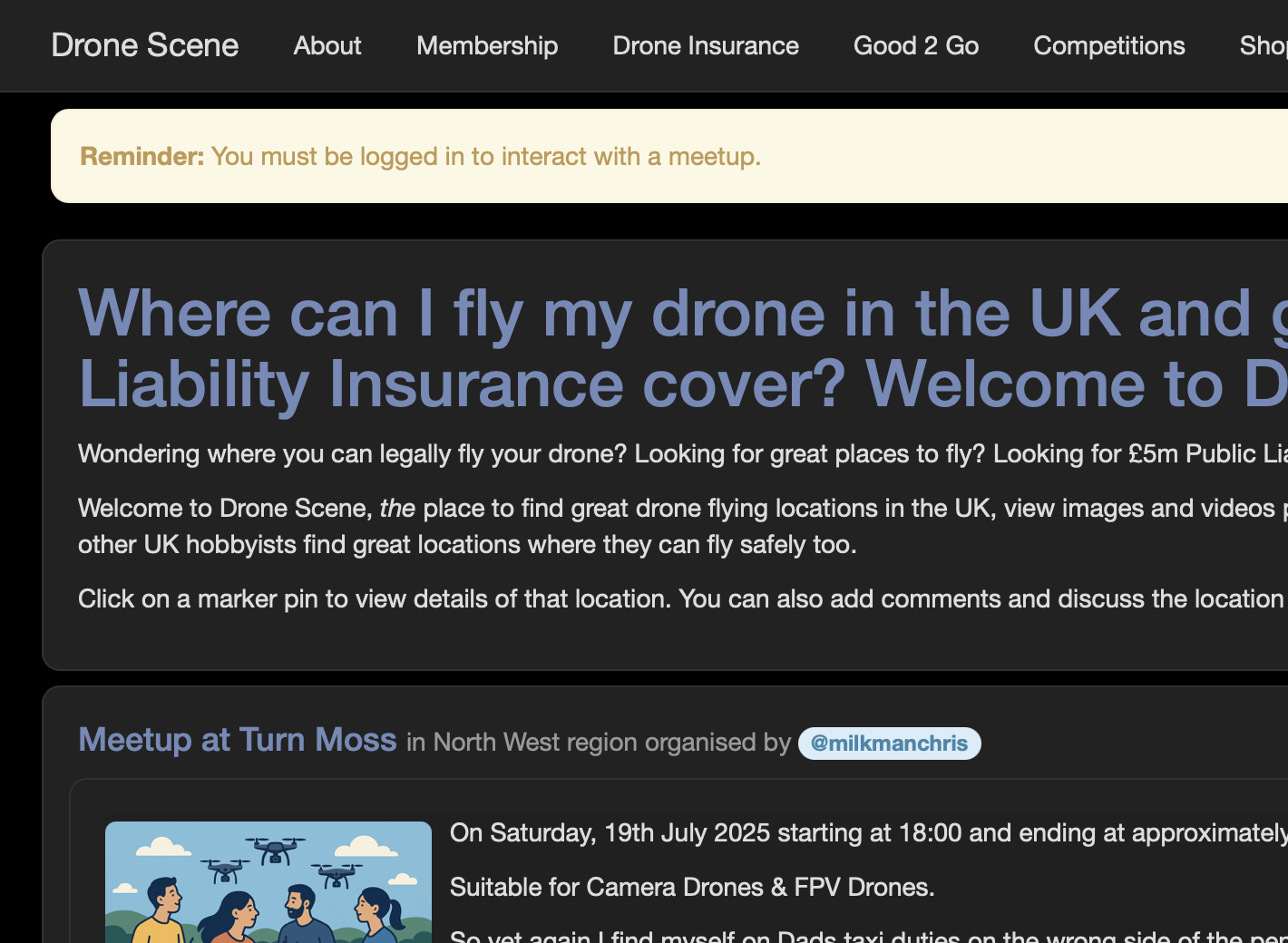Screen dimensions: 1288x943
Task: Open Drone Insurance in the navbar
Action: click(x=706, y=45)
